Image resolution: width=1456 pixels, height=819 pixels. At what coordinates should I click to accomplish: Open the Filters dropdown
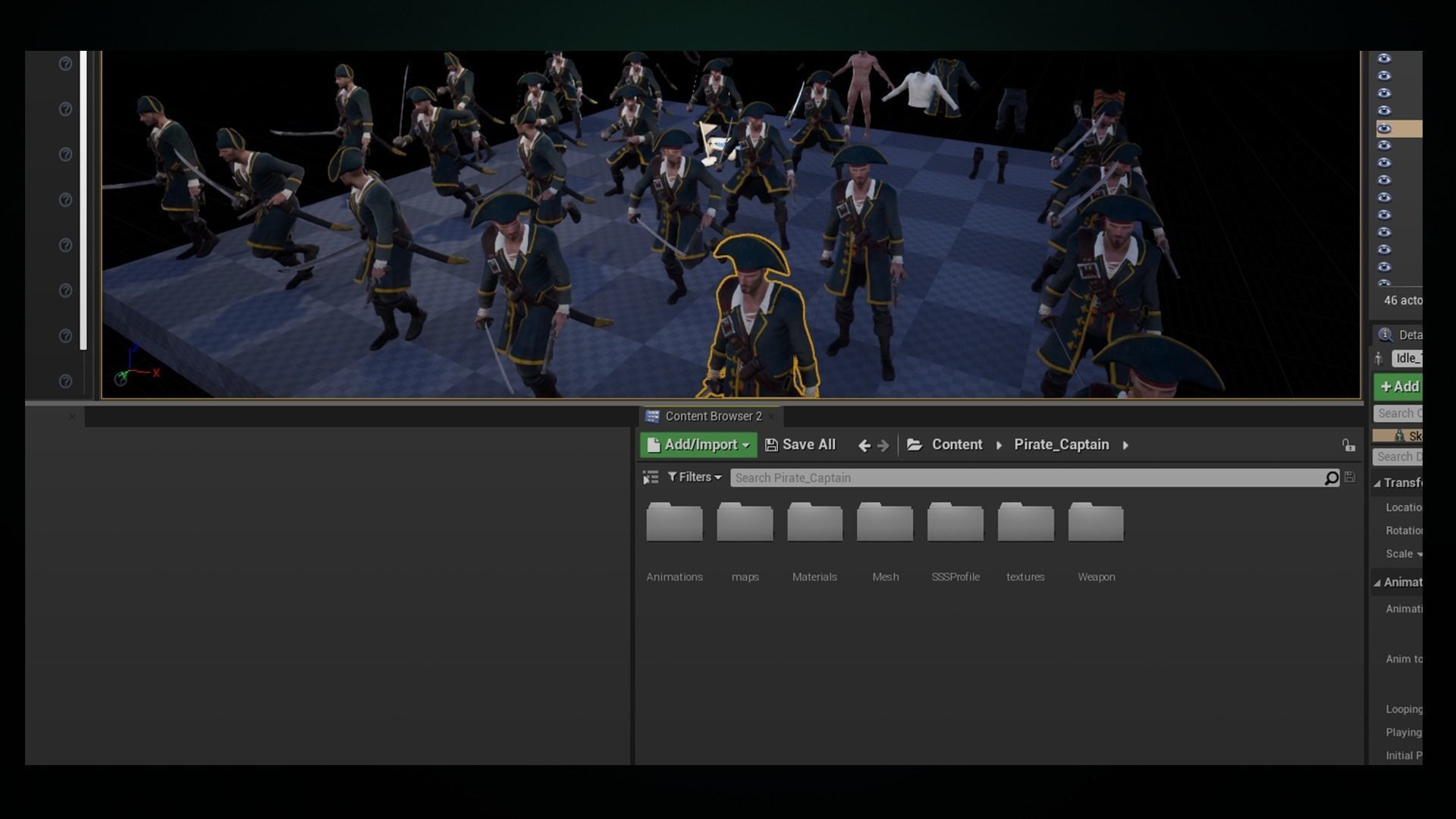695,477
